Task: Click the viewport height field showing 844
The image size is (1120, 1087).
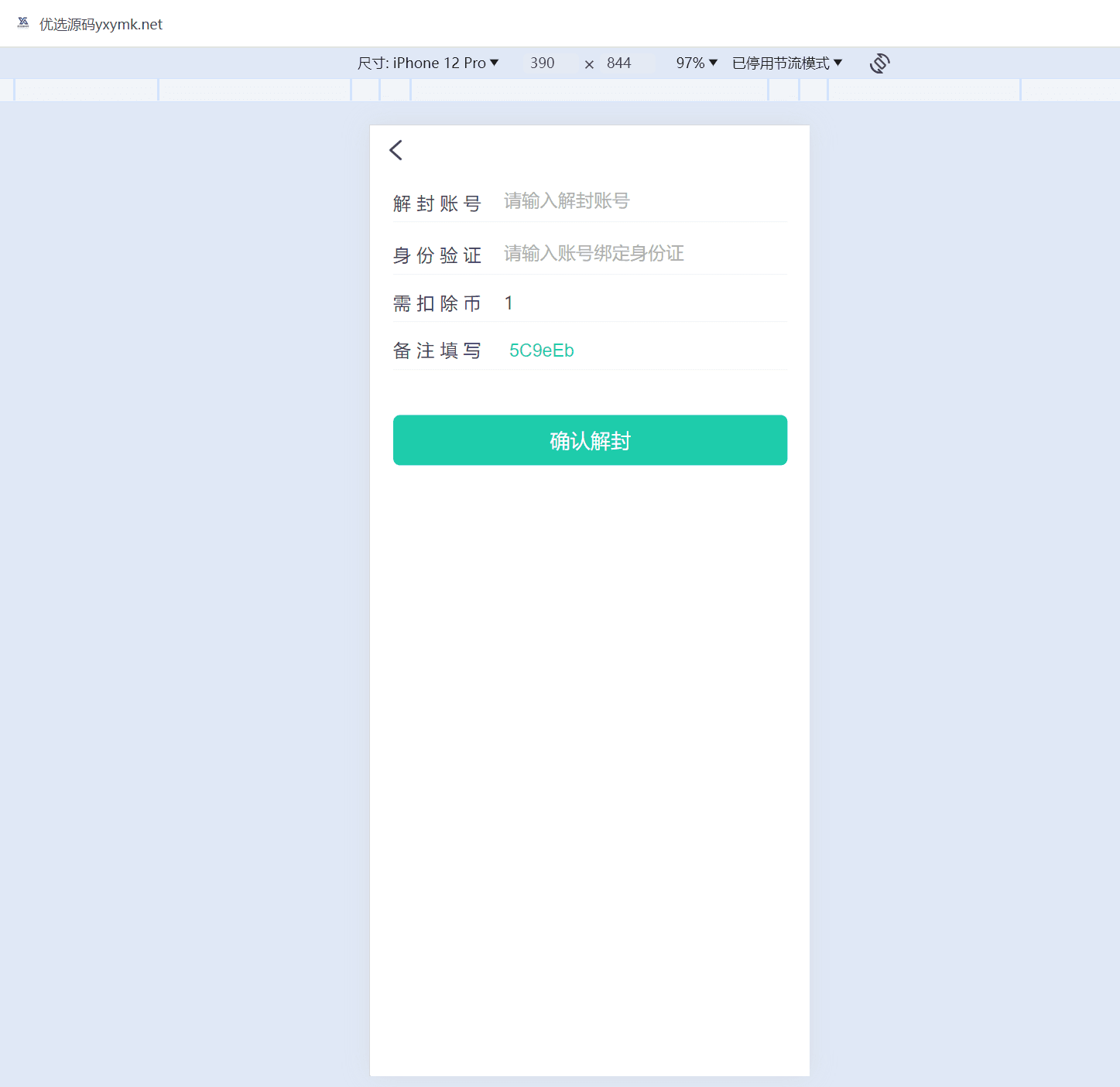Action: point(619,63)
